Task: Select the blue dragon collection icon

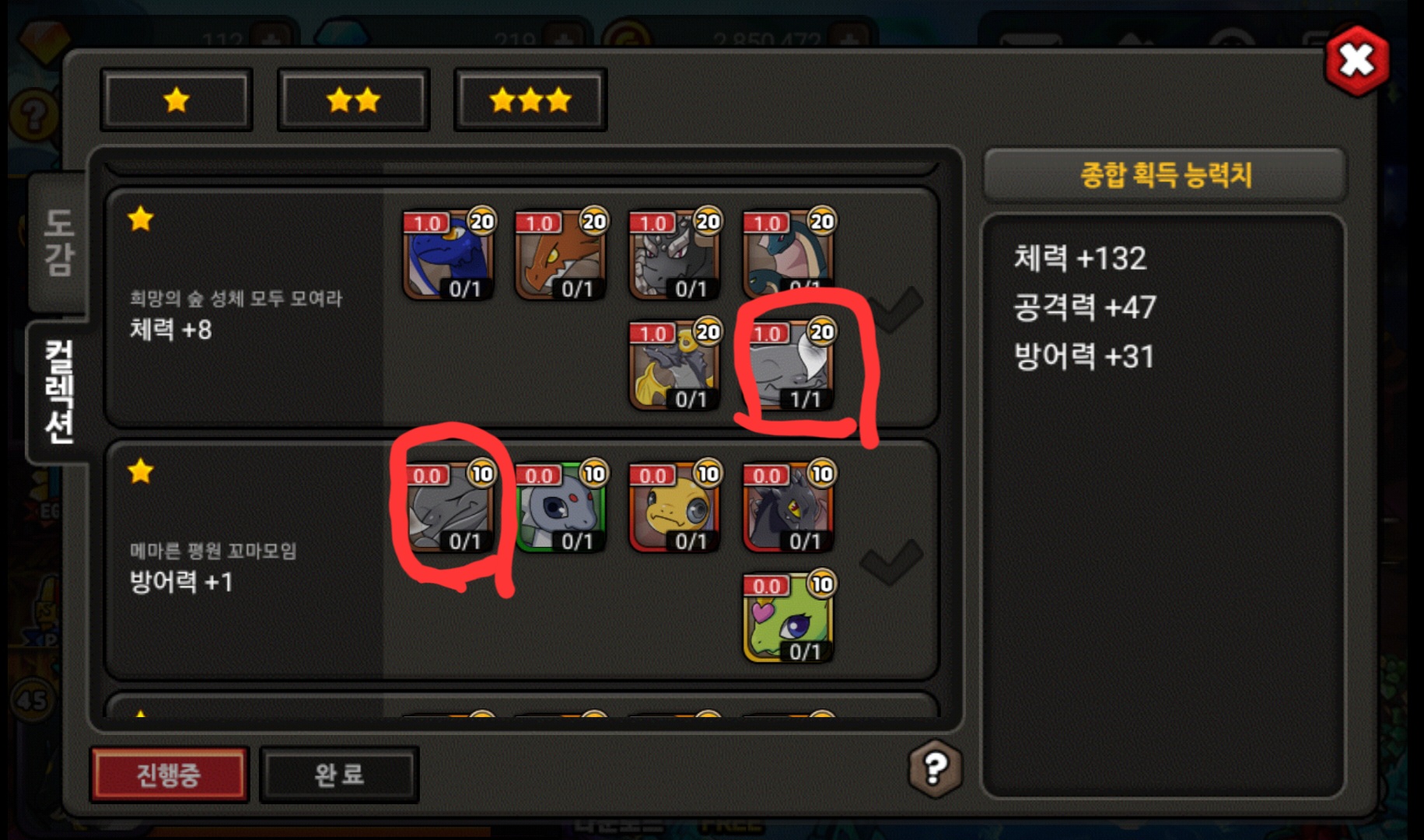Action: 449,255
